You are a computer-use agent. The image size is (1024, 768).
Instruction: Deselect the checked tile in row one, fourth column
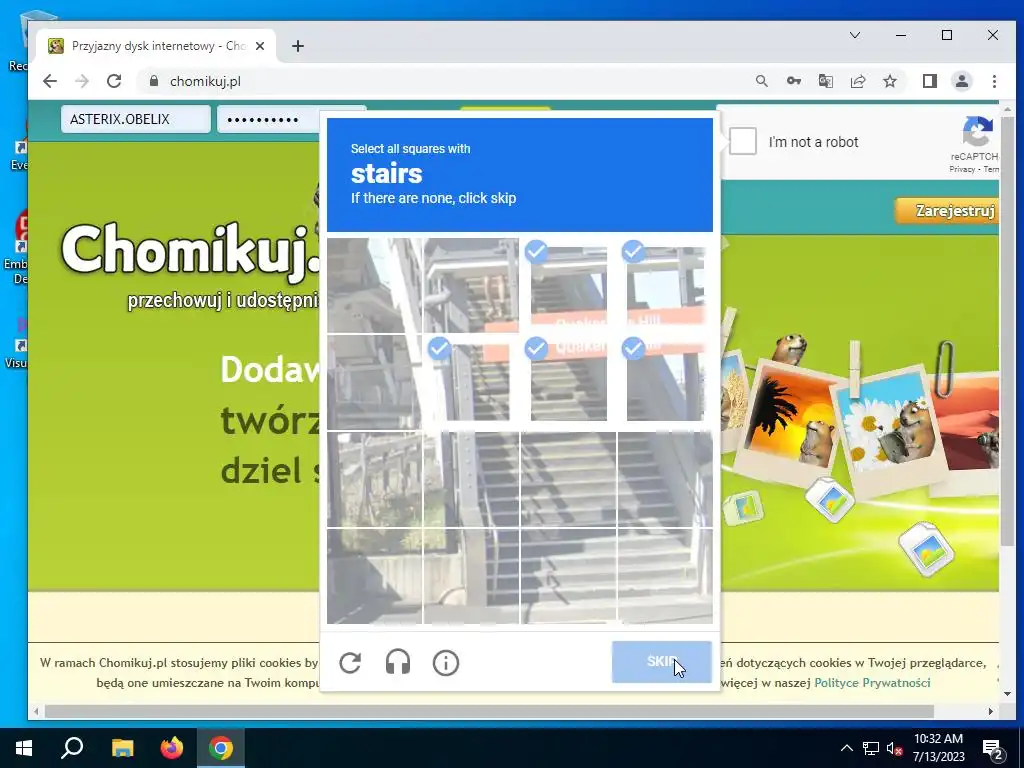tap(665, 285)
